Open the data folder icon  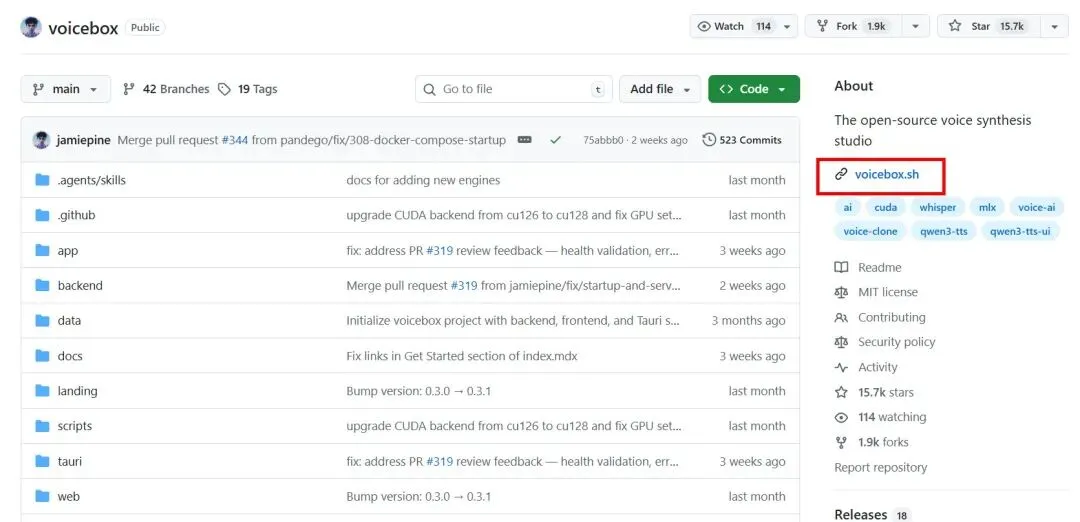[43, 321]
